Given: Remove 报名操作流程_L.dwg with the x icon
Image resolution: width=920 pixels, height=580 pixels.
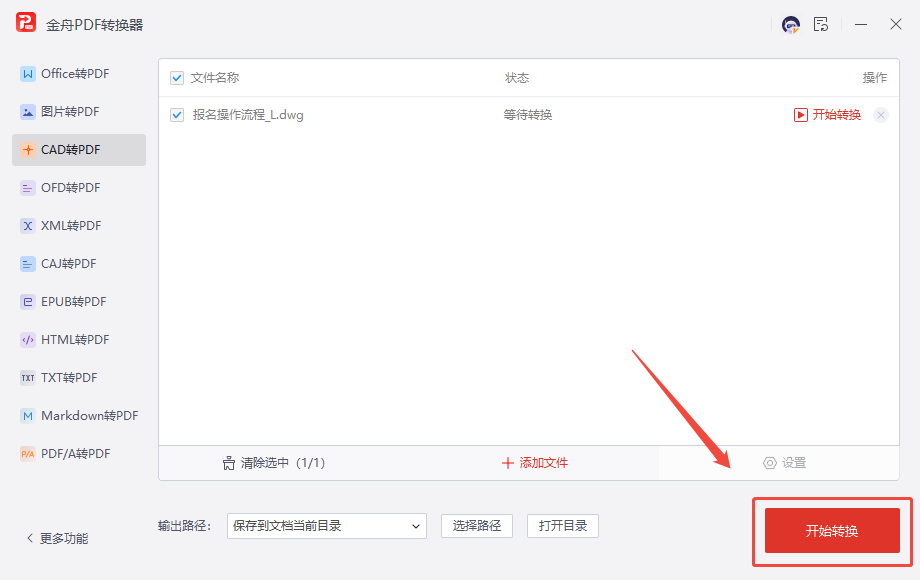Looking at the screenshot, I should 881,115.
